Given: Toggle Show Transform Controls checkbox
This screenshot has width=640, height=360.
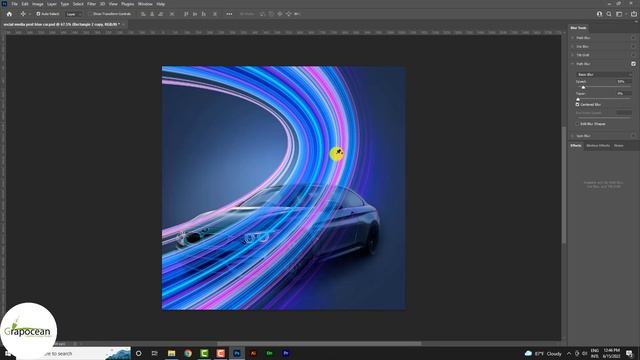Looking at the screenshot, I should (x=90, y=14).
